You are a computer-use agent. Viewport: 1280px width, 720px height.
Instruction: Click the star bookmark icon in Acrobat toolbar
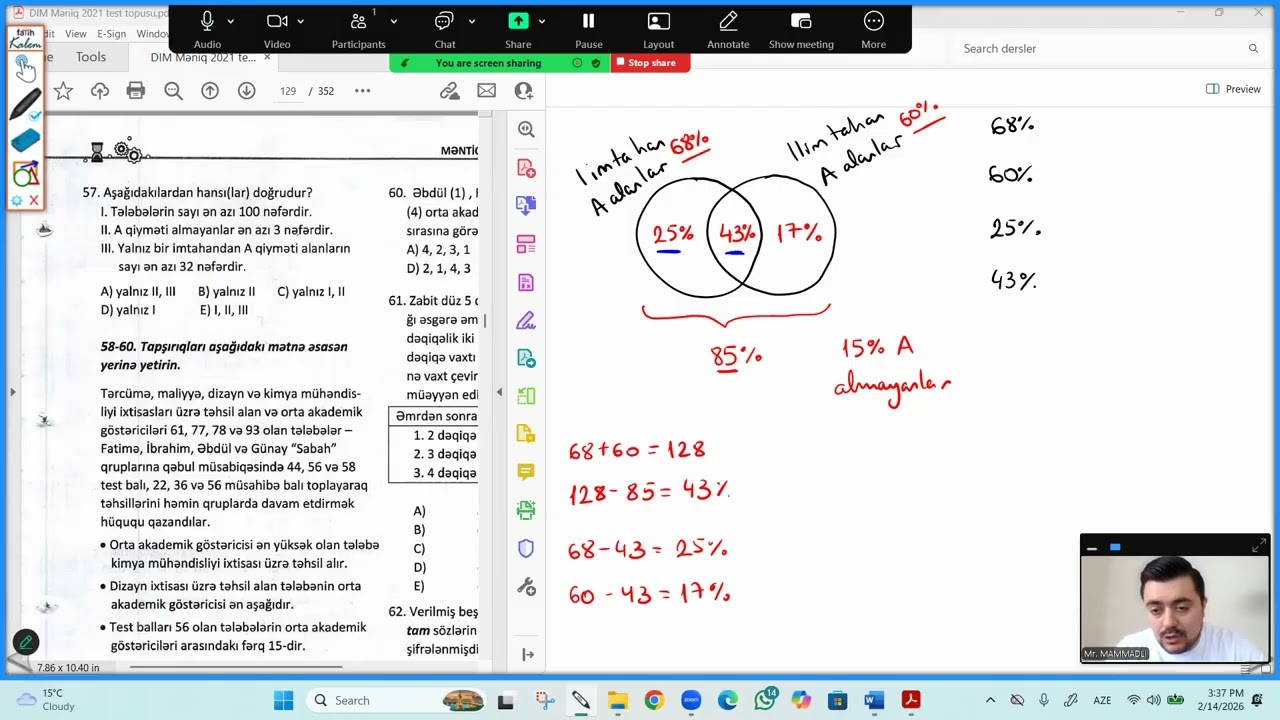(x=63, y=91)
